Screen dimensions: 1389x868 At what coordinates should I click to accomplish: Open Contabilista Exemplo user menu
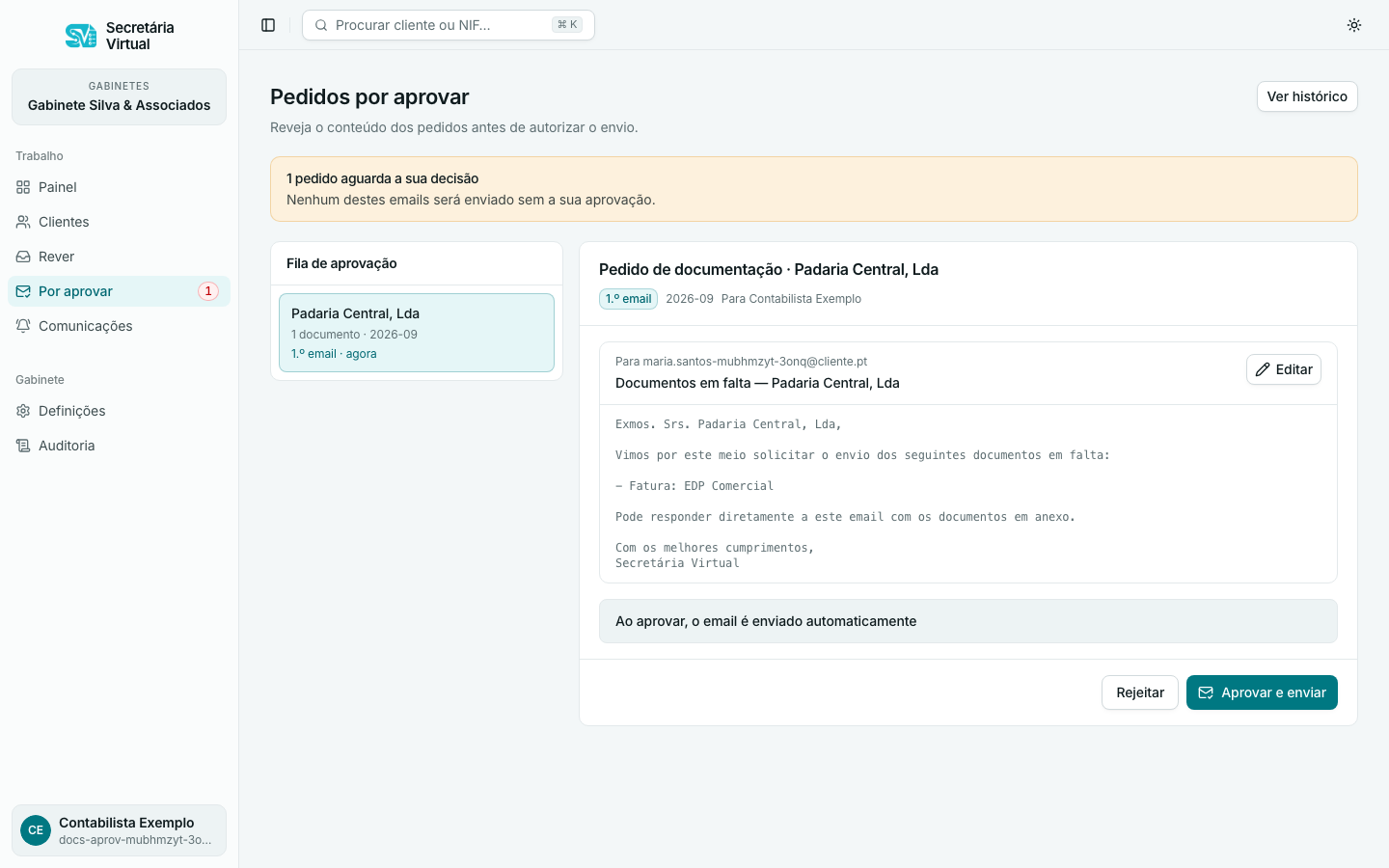tap(119, 830)
